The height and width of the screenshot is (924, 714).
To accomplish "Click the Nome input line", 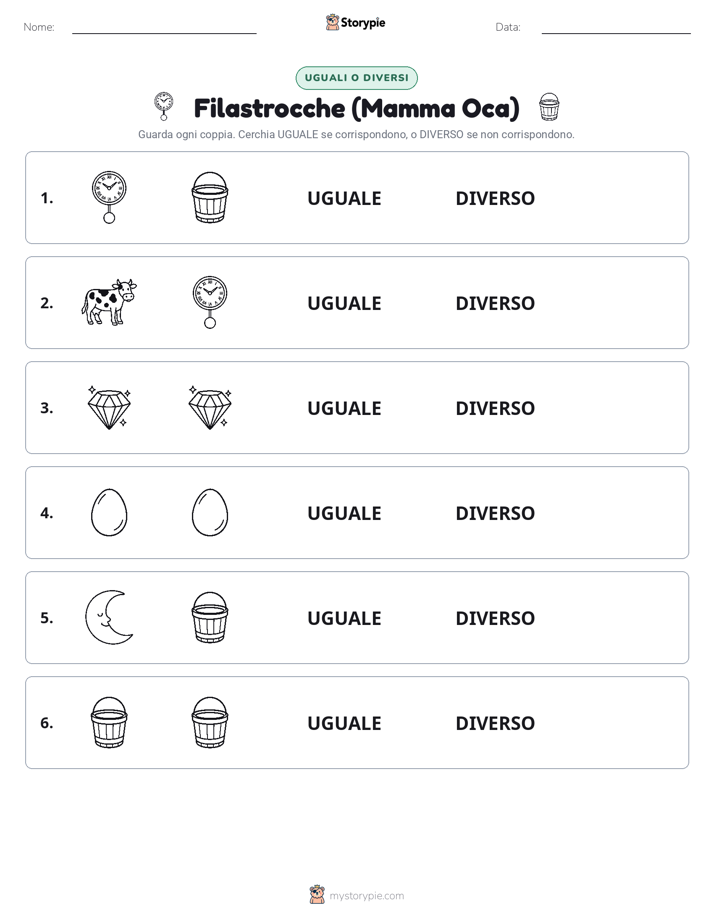I will click(x=164, y=28).
